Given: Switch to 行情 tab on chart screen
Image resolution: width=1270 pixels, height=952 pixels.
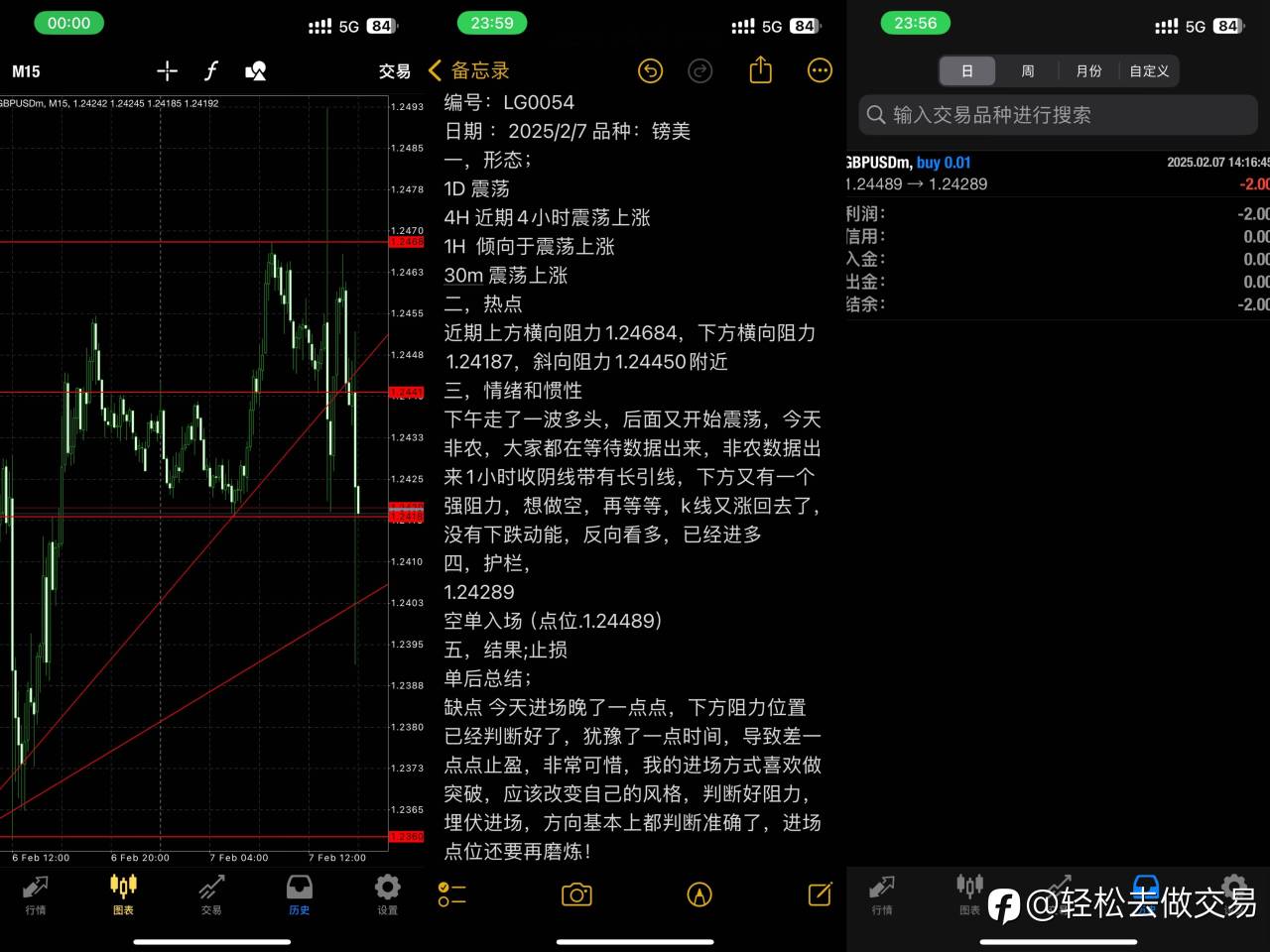Looking at the screenshot, I should click(36, 893).
